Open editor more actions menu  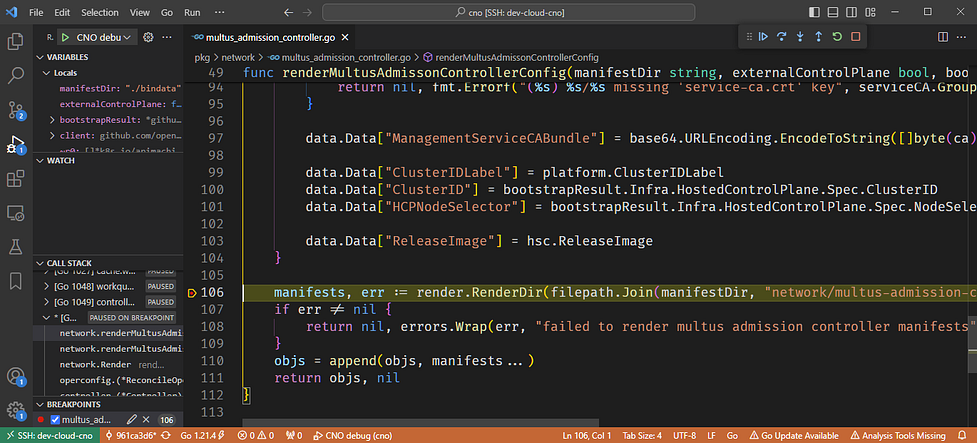click(x=961, y=37)
